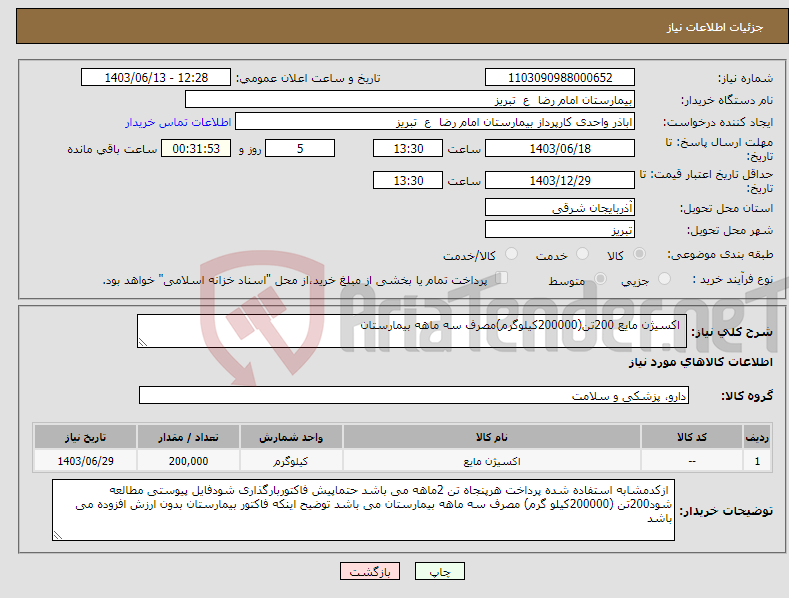
Task: Click the اکسیژن مایع item name cell
Action: point(492,461)
